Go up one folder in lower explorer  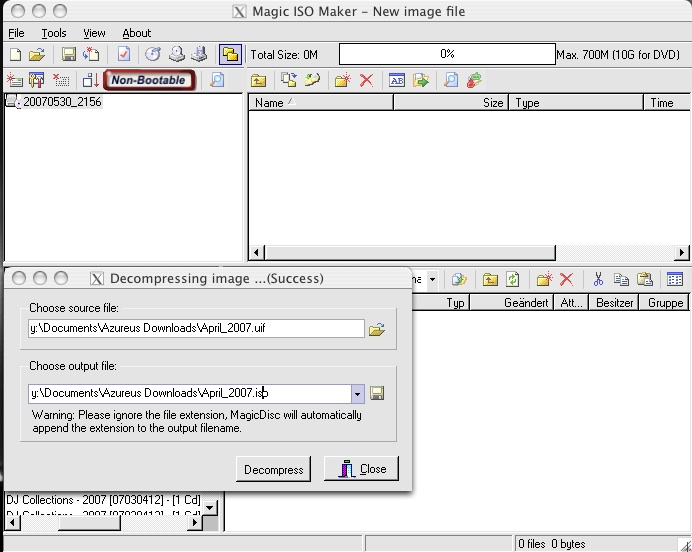point(490,279)
